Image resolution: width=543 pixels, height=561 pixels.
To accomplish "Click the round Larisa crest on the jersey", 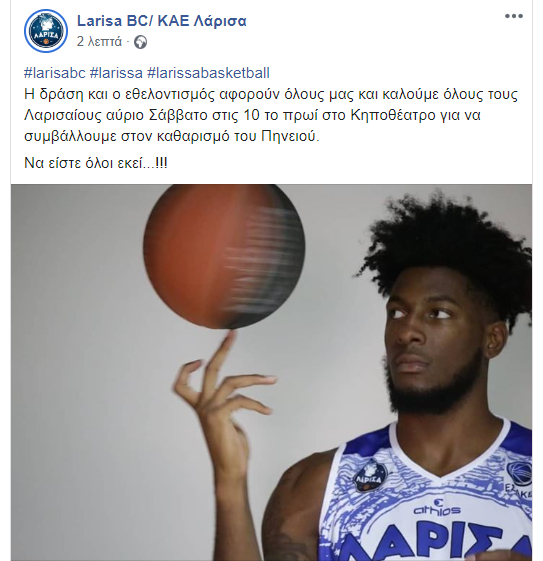I will pyautogui.click(x=370, y=475).
